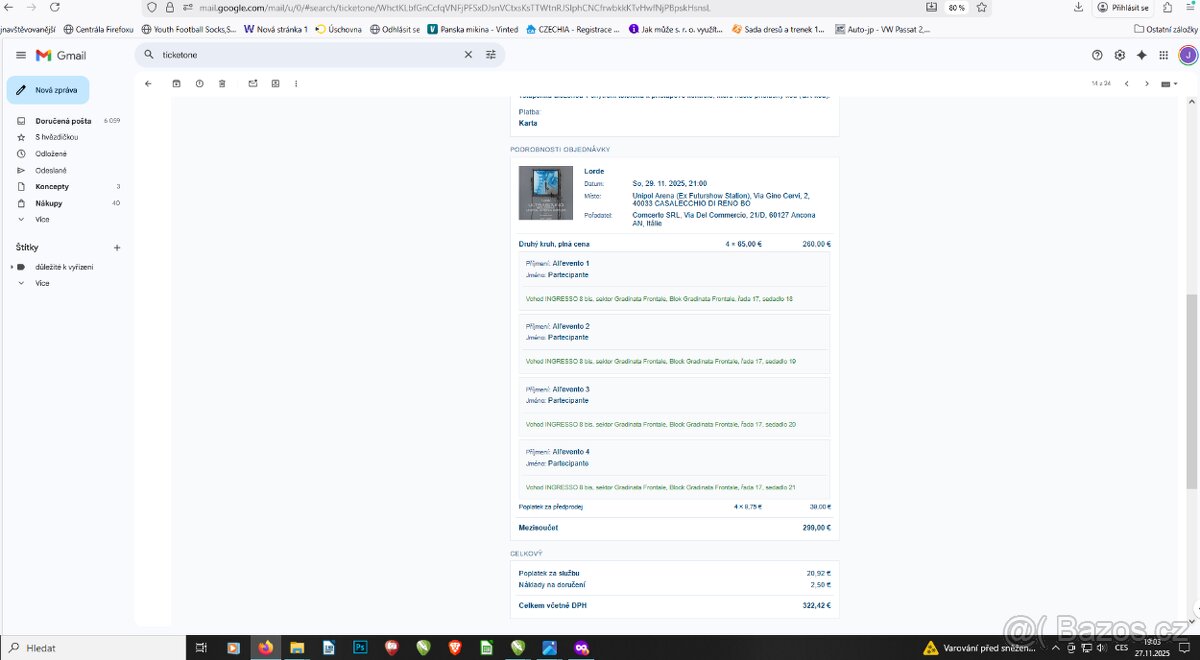
Task: Open the Lorde event title link
Action: [594, 171]
